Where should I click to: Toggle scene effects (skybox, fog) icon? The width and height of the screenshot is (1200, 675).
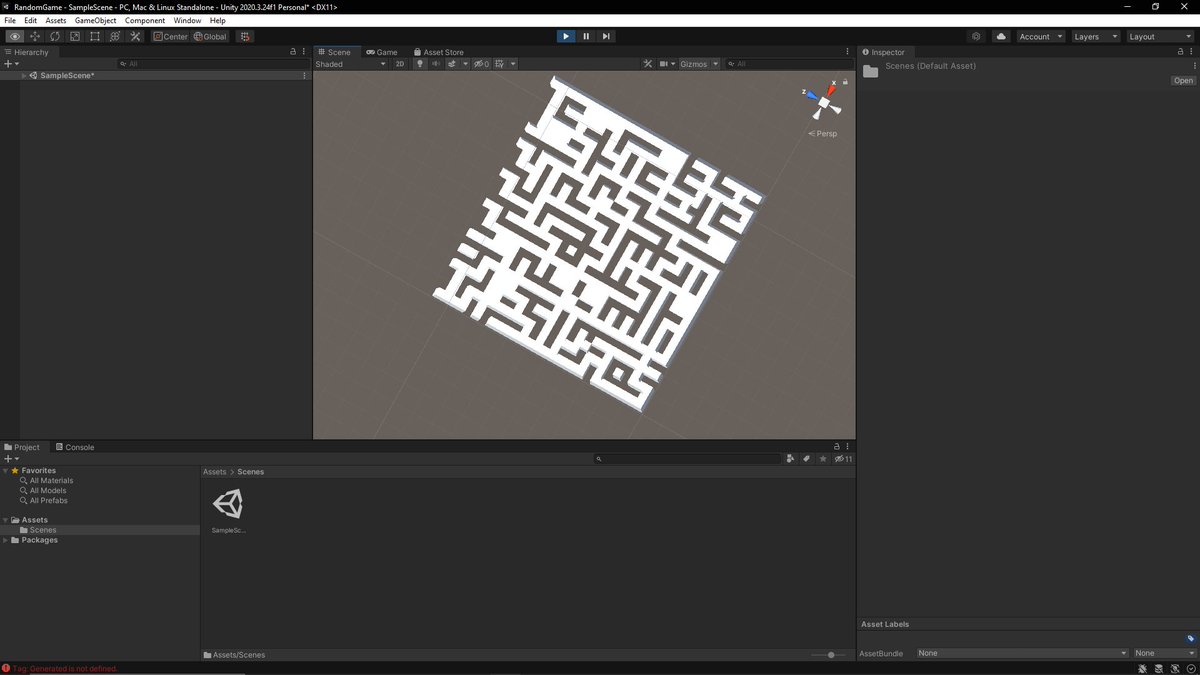tap(451, 64)
